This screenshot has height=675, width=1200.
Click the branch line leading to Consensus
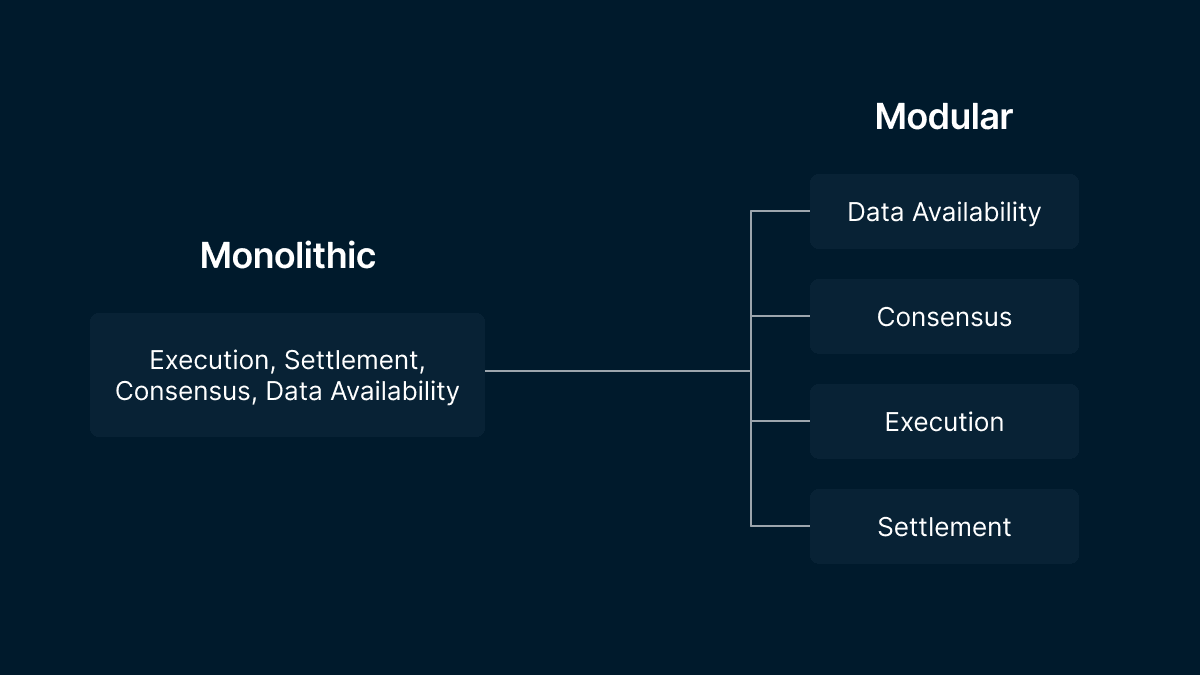pos(780,316)
